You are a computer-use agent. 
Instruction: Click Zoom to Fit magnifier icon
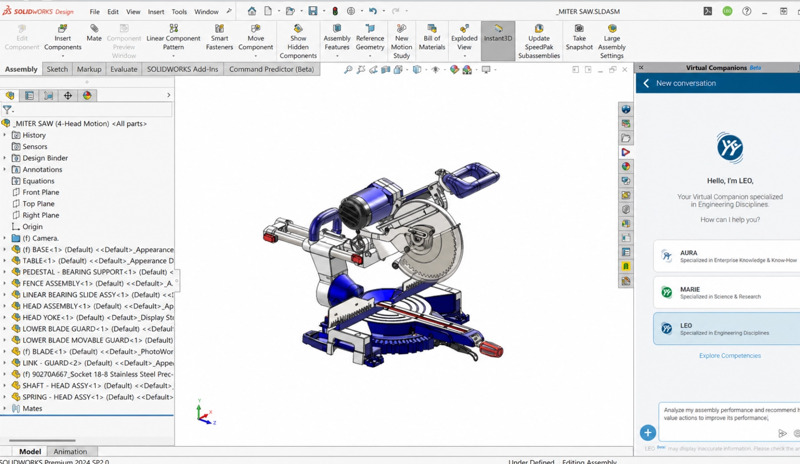point(348,69)
